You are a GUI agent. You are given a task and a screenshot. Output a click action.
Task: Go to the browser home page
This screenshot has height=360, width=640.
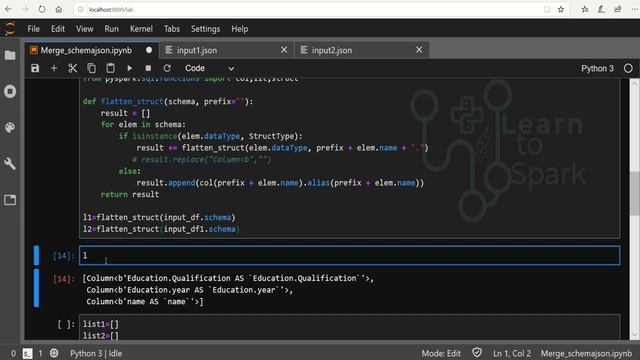pos(59,9)
